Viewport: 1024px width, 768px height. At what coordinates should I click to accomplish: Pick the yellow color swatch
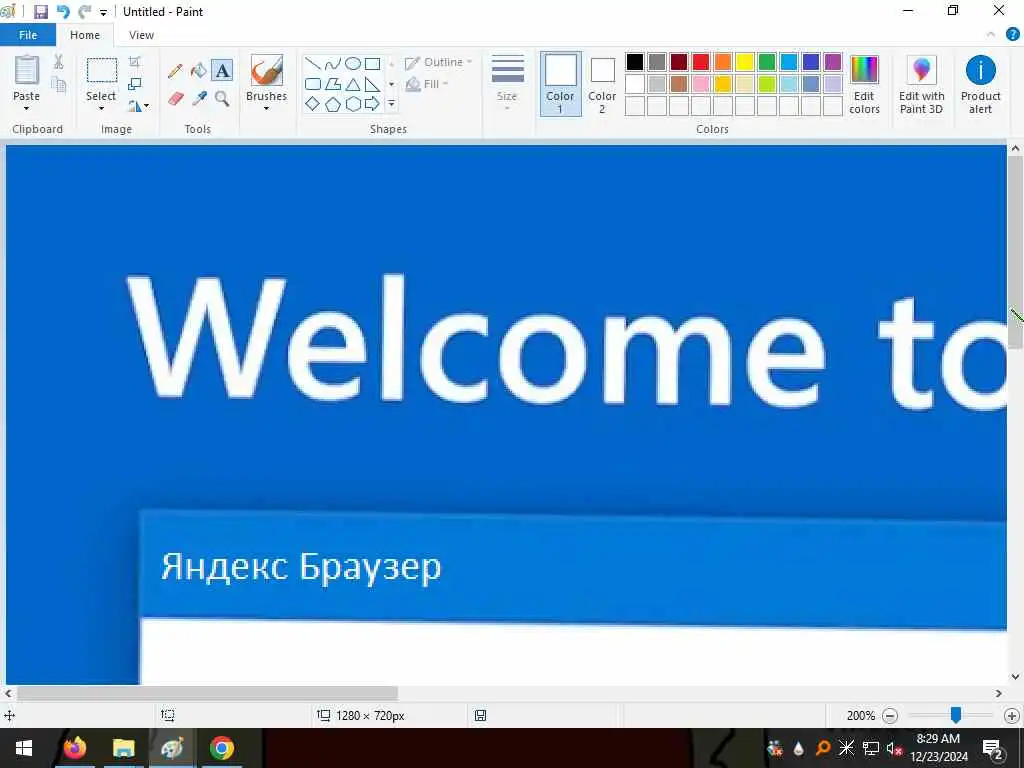pos(744,62)
